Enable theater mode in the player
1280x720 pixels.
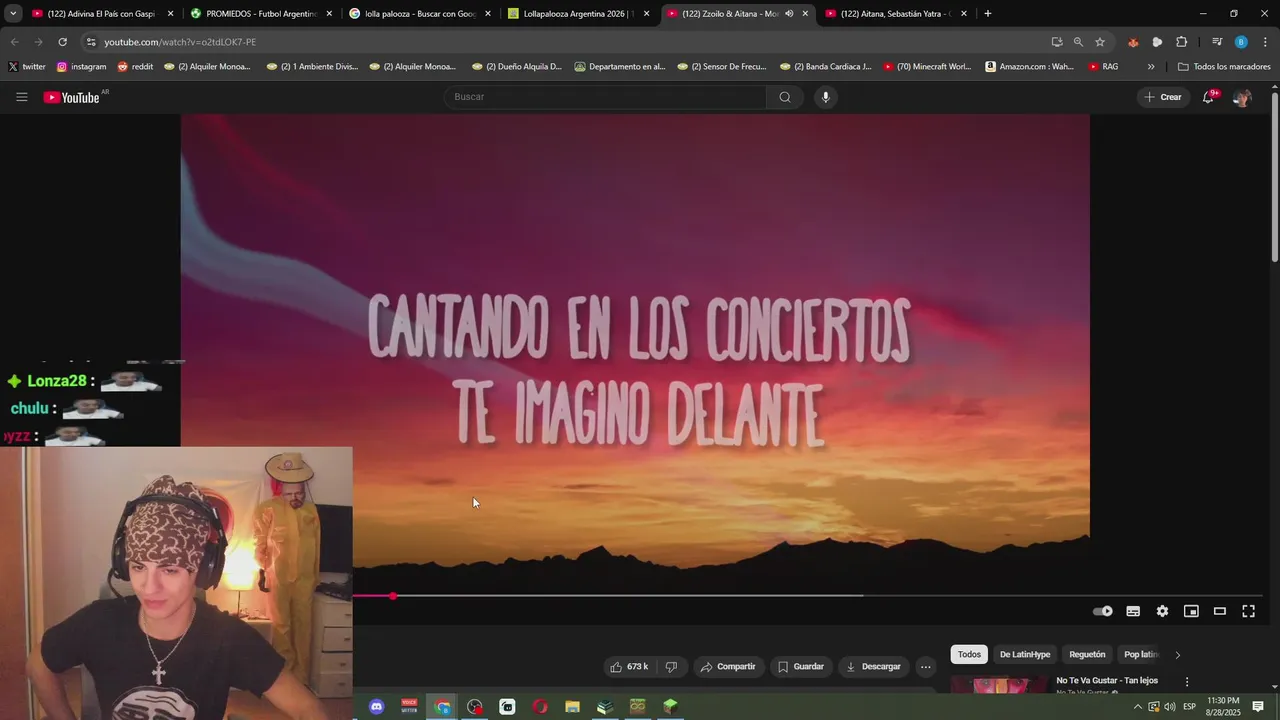point(1220,611)
